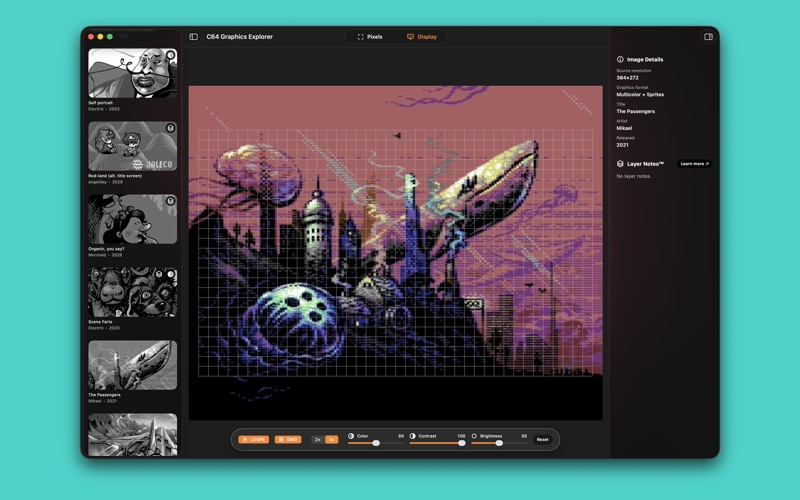
Task: Open the Self portrait thumbnail
Action: pyautogui.click(x=133, y=73)
